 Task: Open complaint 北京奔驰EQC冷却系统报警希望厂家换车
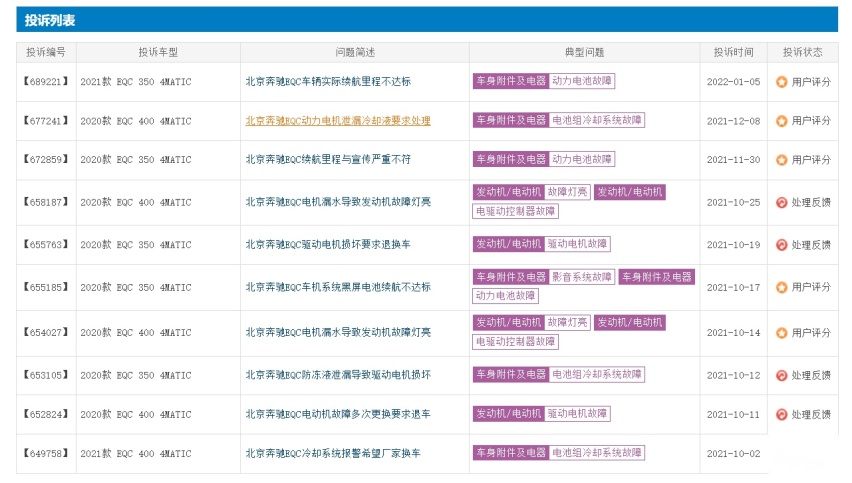click(x=333, y=453)
